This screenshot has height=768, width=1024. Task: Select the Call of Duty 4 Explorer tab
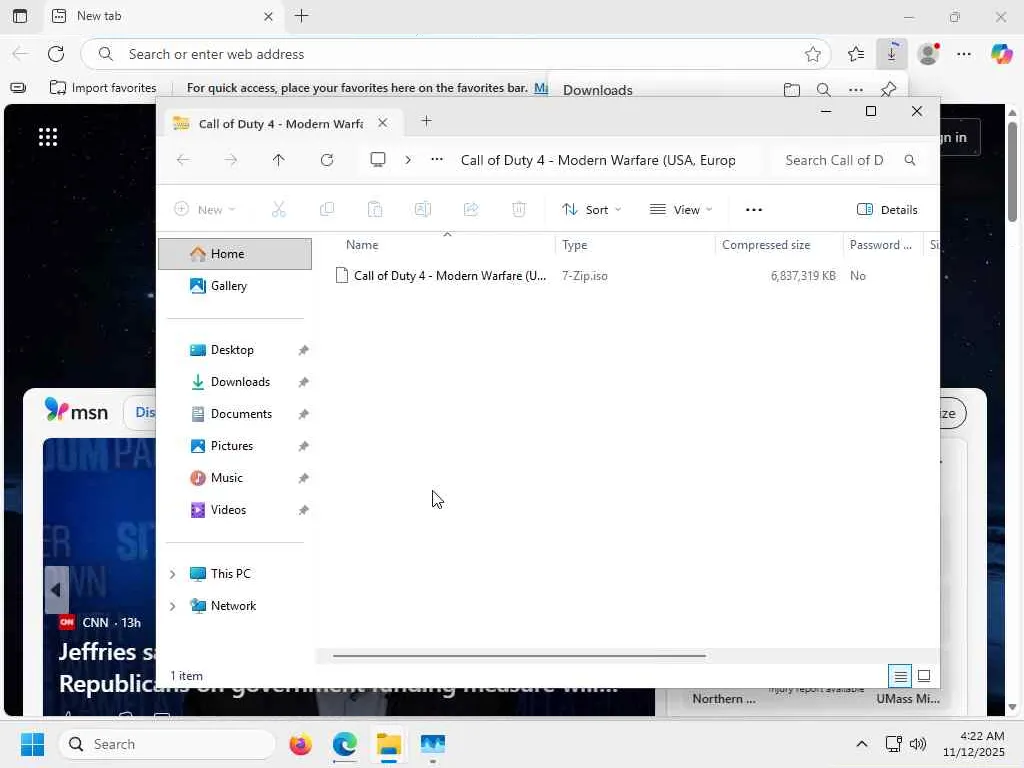281,123
